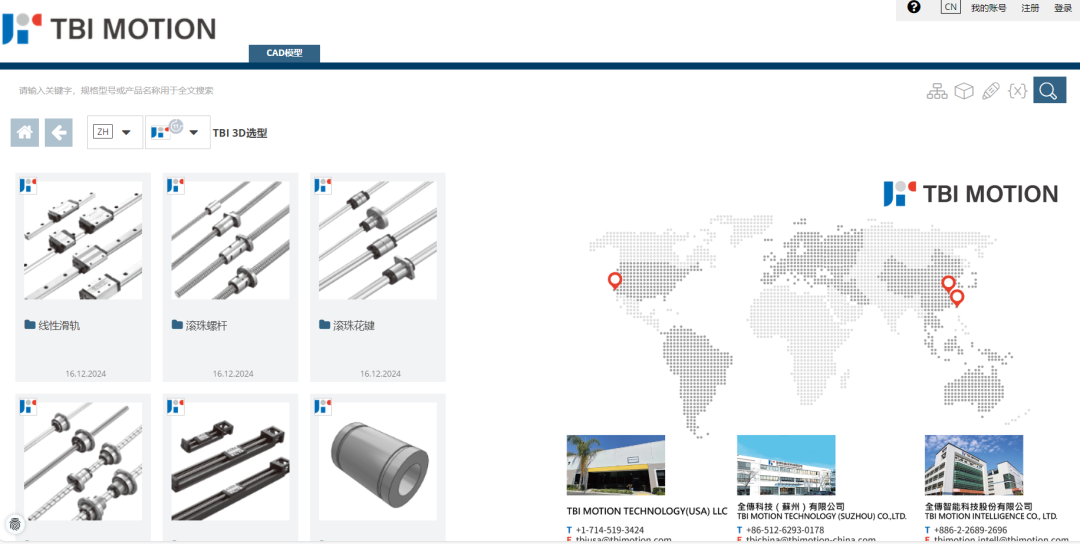Screen dimensions: 1080x544
Task: Click date 16.12.2024 under 线性滑轨
Action: pyautogui.click(x=86, y=374)
